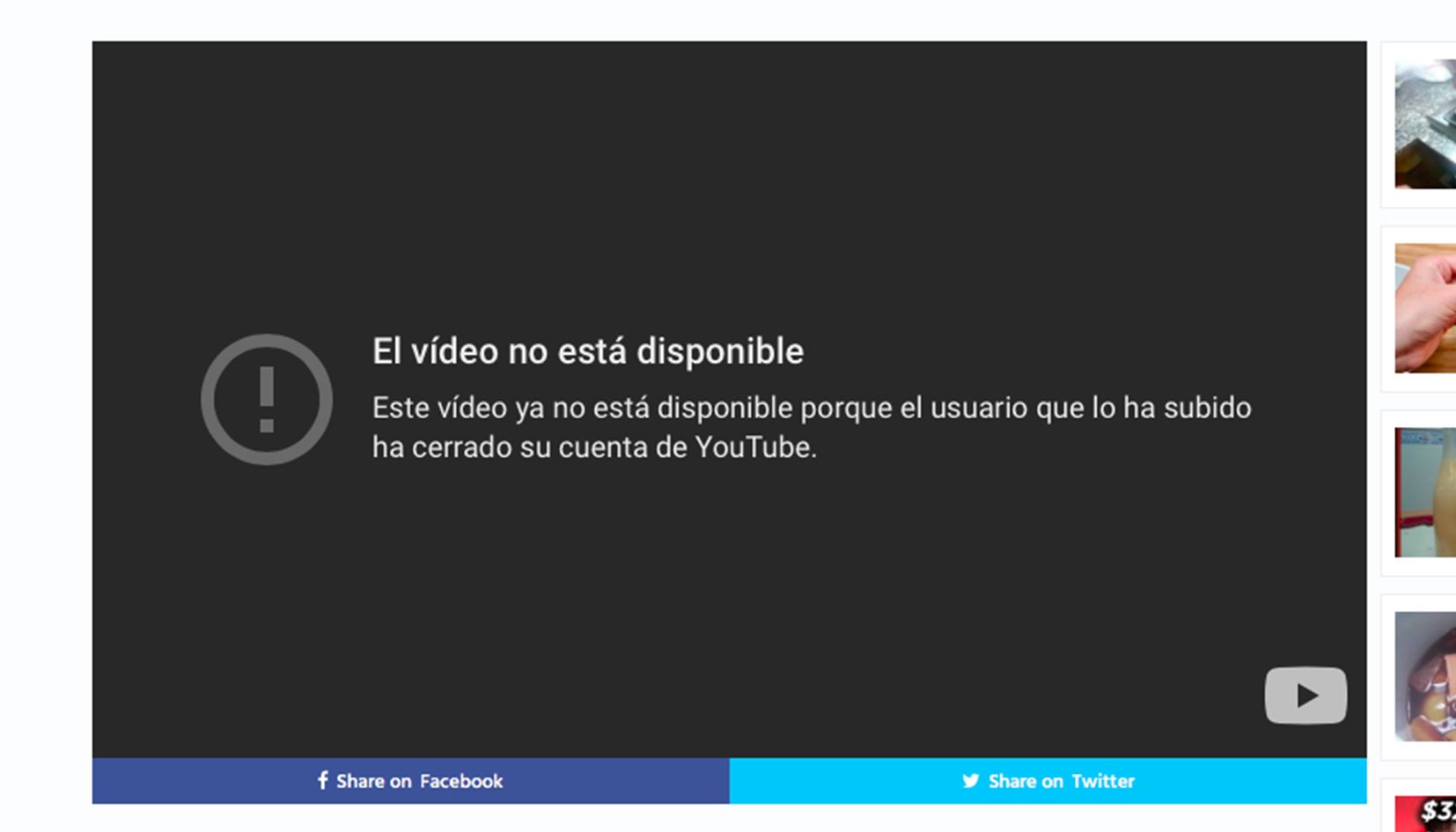Image resolution: width=1456 pixels, height=832 pixels.
Task: Open the closed fist video thumbnail
Action: pyautogui.click(x=1424, y=308)
